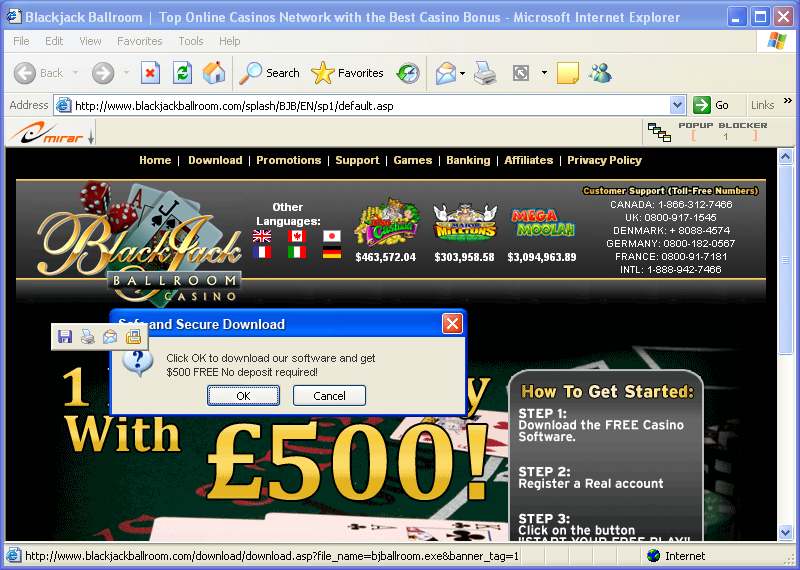Viewport: 800px width, 570px height.
Task: Open the Support site link
Action: [x=357, y=160]
